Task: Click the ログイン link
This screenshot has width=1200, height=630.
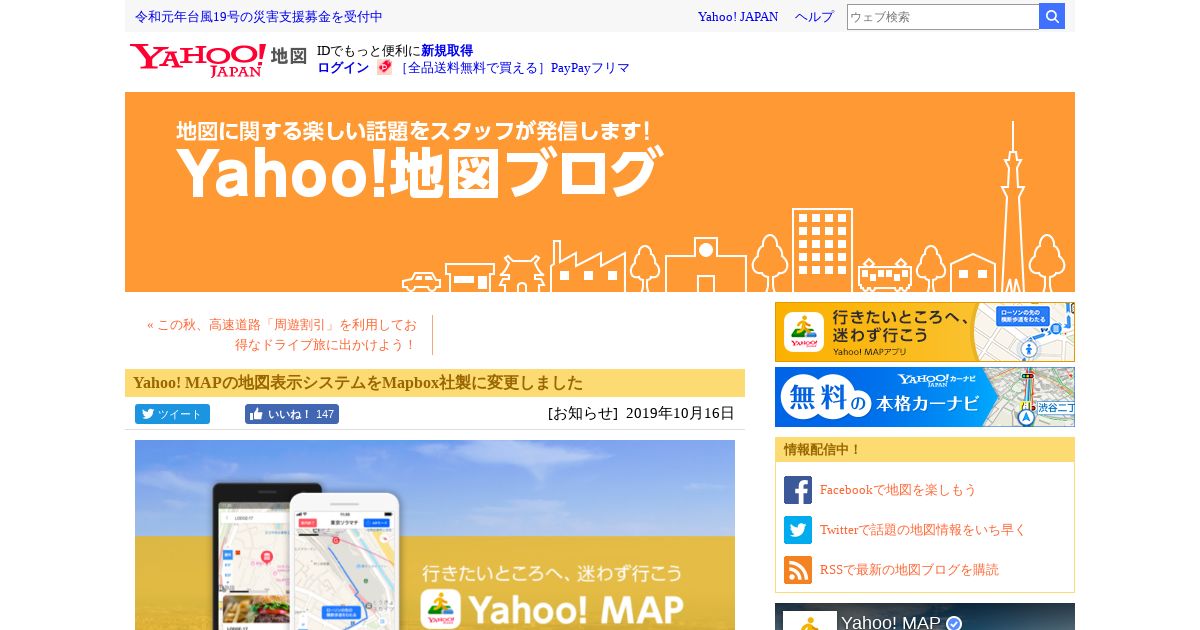Action: point(343,68)
